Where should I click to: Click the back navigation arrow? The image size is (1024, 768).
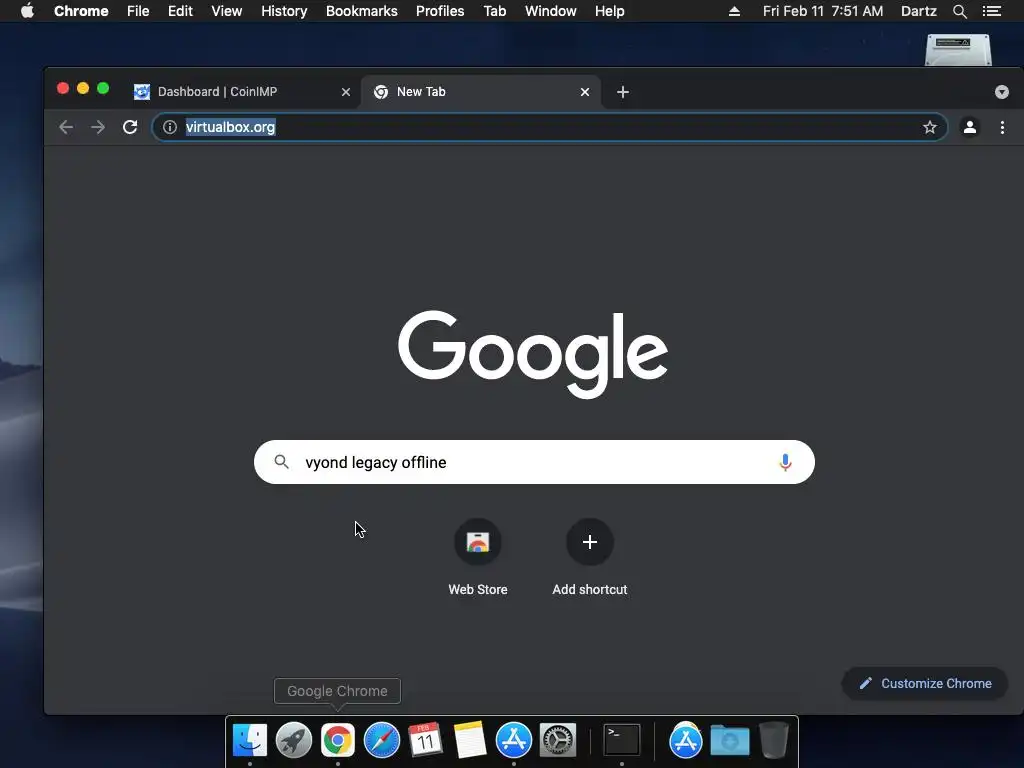(x=66, y=127)
